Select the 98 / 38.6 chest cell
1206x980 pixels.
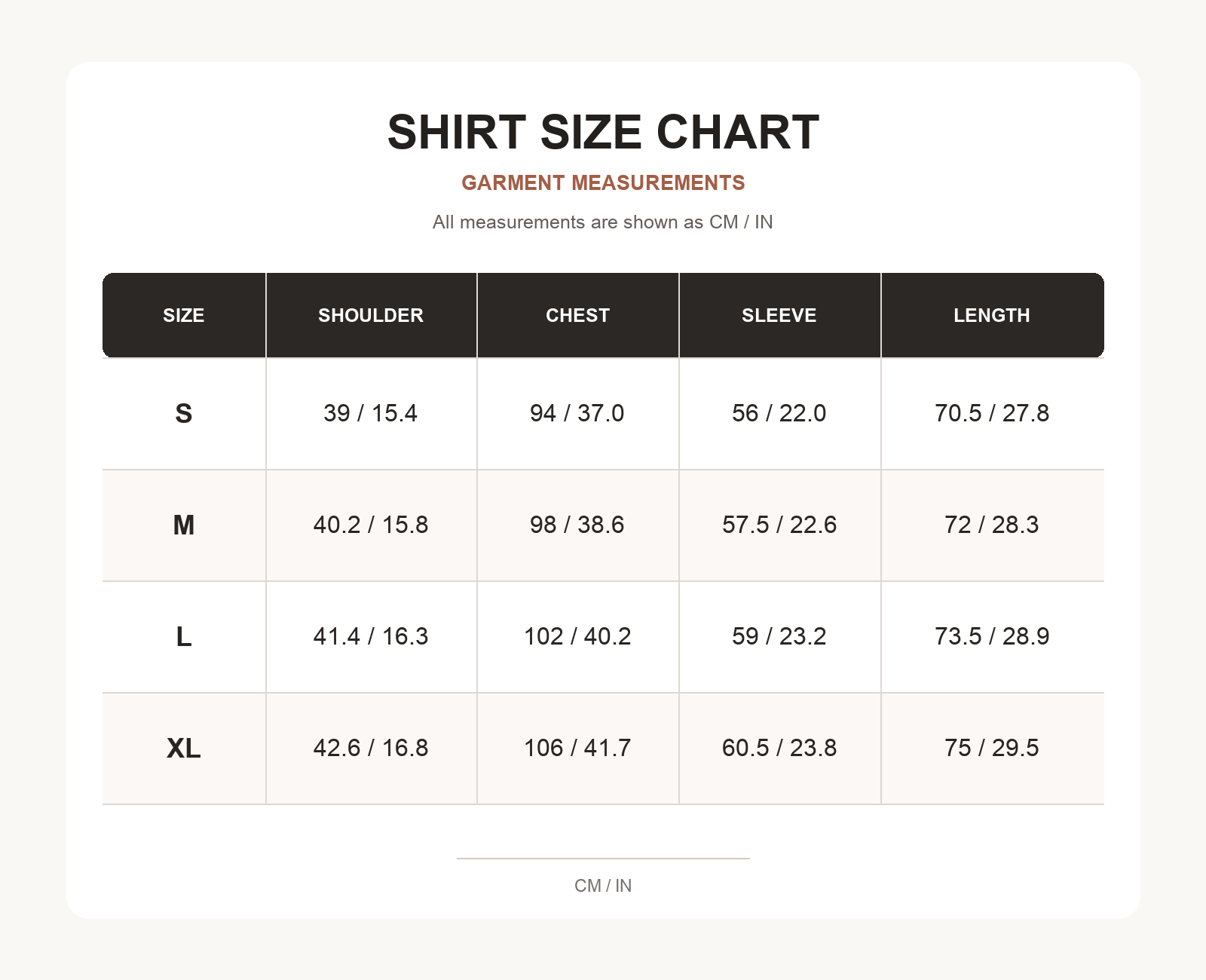click(x=577, y=525)
